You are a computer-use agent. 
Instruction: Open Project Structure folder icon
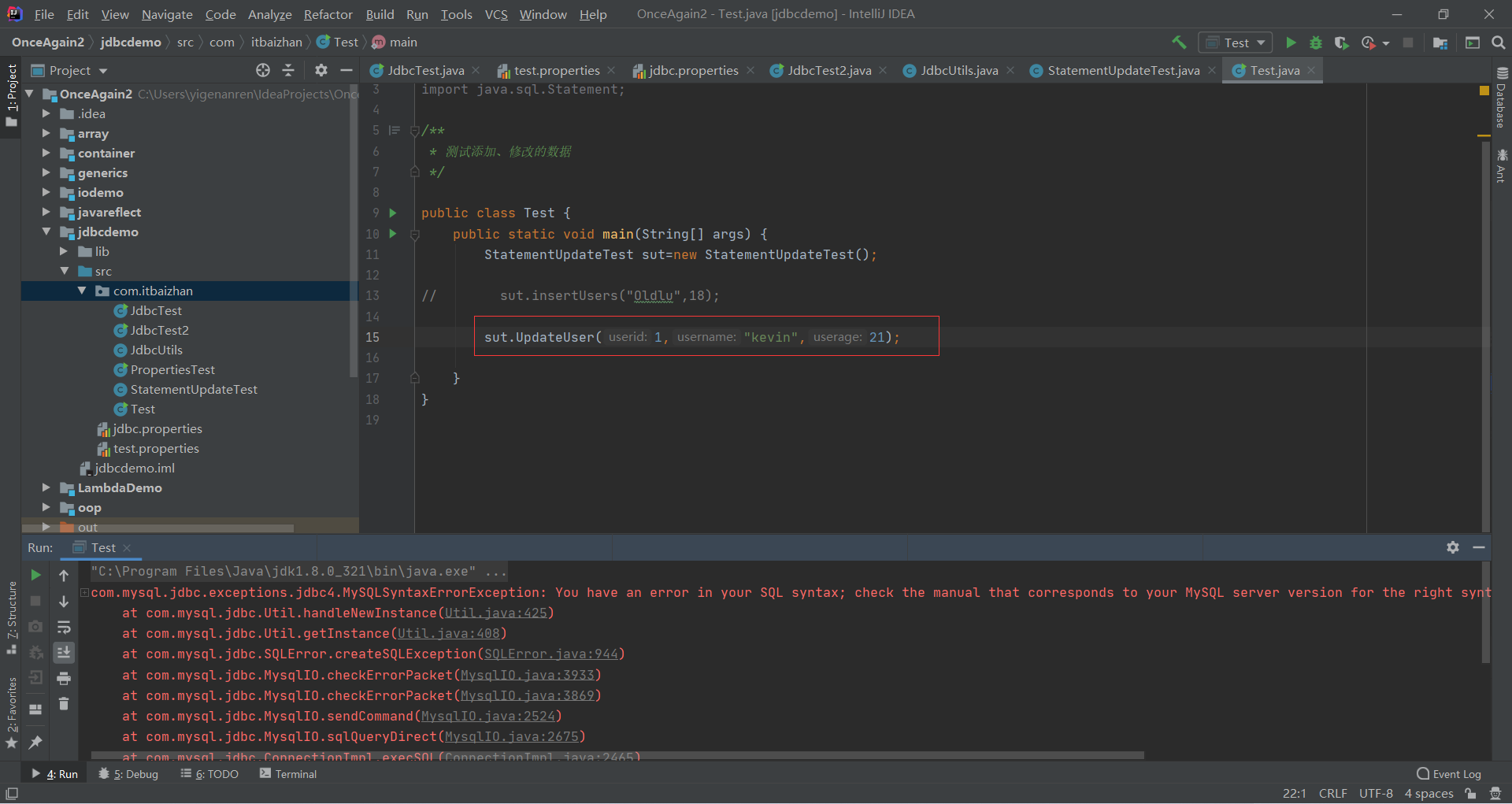(x=1440, y=43)
